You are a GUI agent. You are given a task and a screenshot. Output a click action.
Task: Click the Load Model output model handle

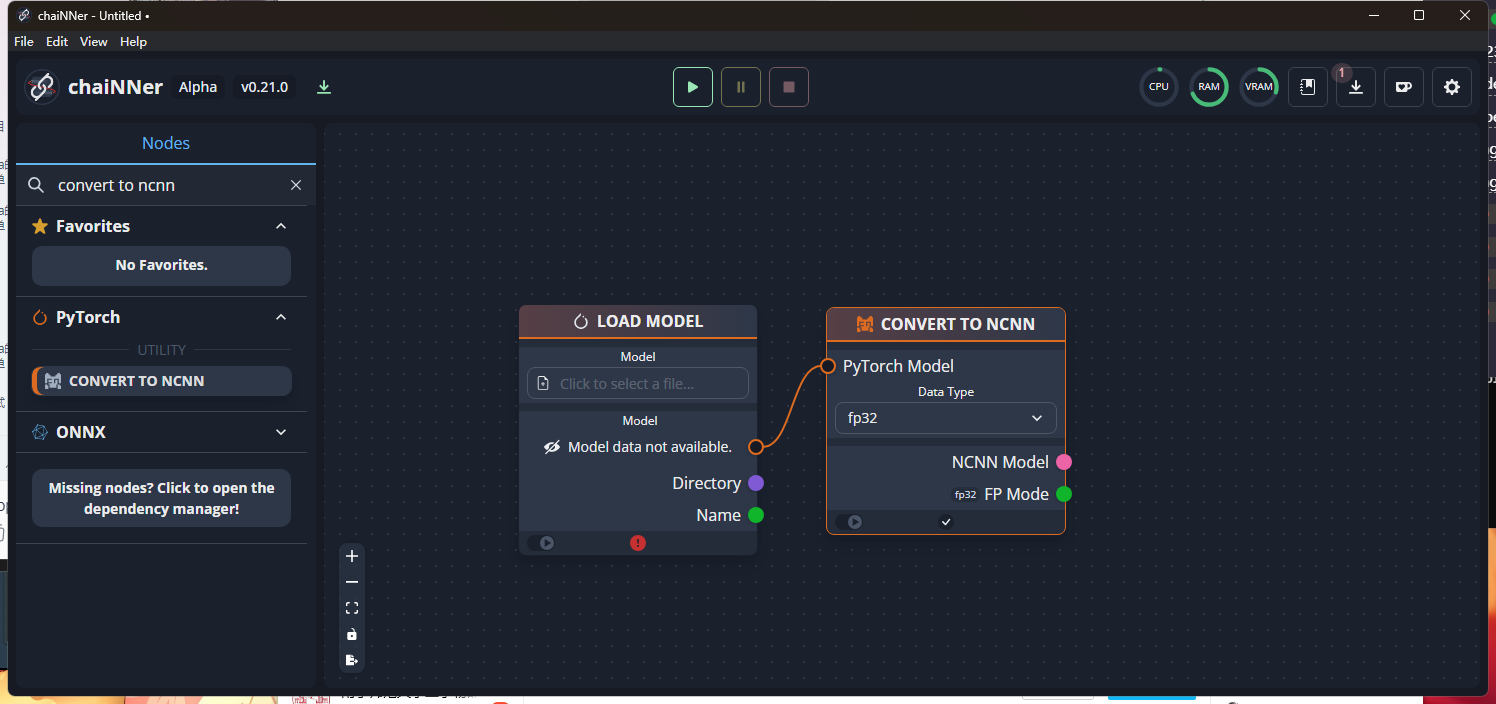click(756, 447)
